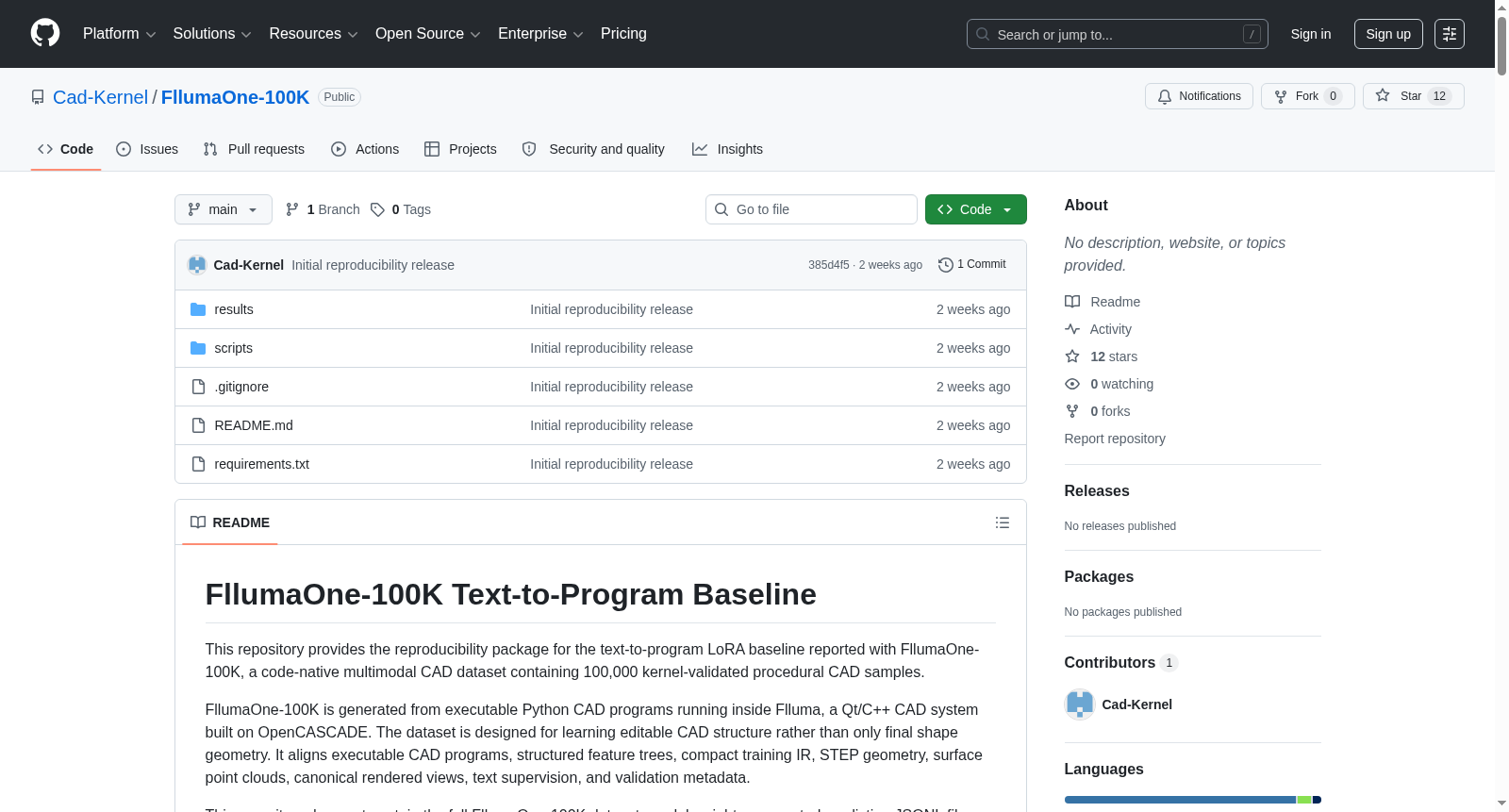1509x812 pixels.
Task: Click the languages color bar
Action: (1193, 800)
